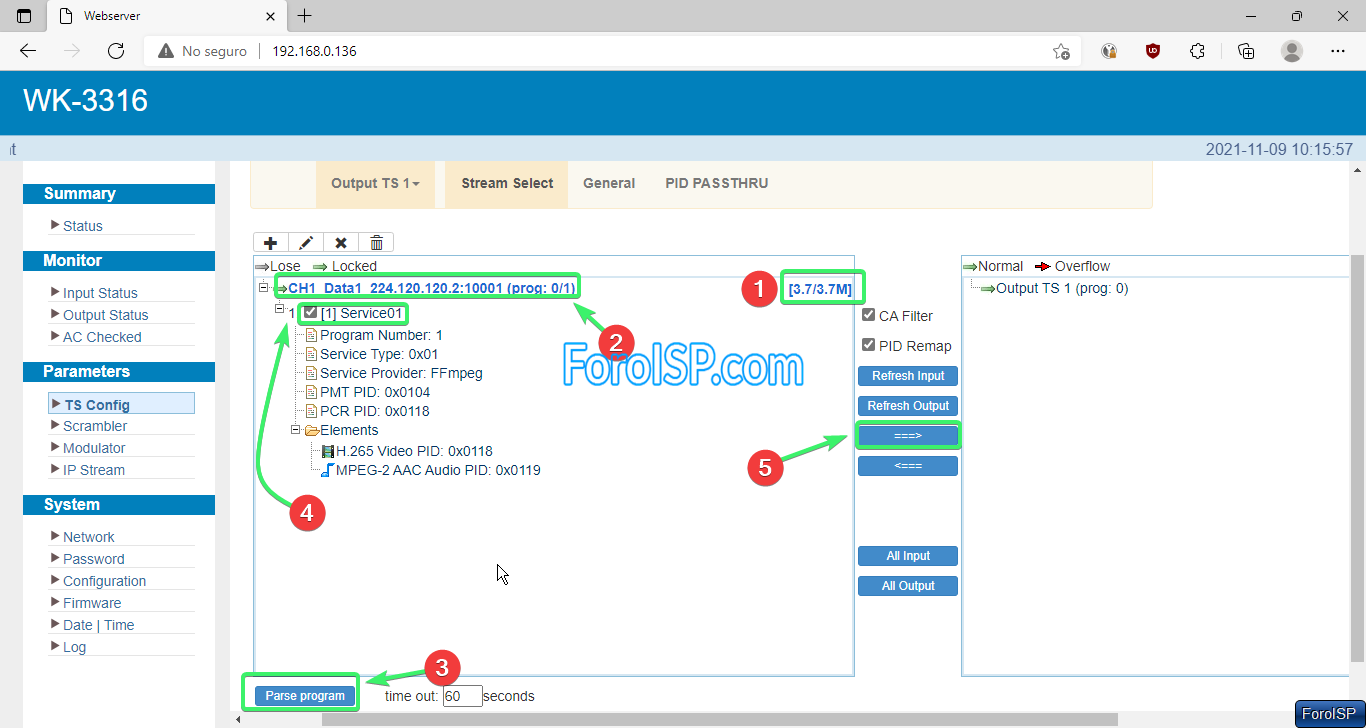This screenshot has width=1366, height=728.
Task: Click the pencil edit icon
Action: click(x=306, y=243)
